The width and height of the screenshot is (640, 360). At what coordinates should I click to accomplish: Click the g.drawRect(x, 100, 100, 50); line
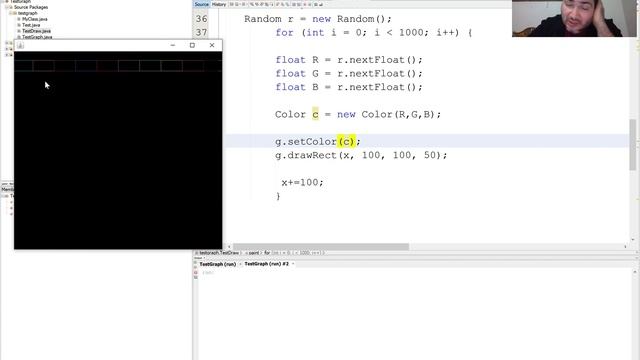(x=361, y=155)
